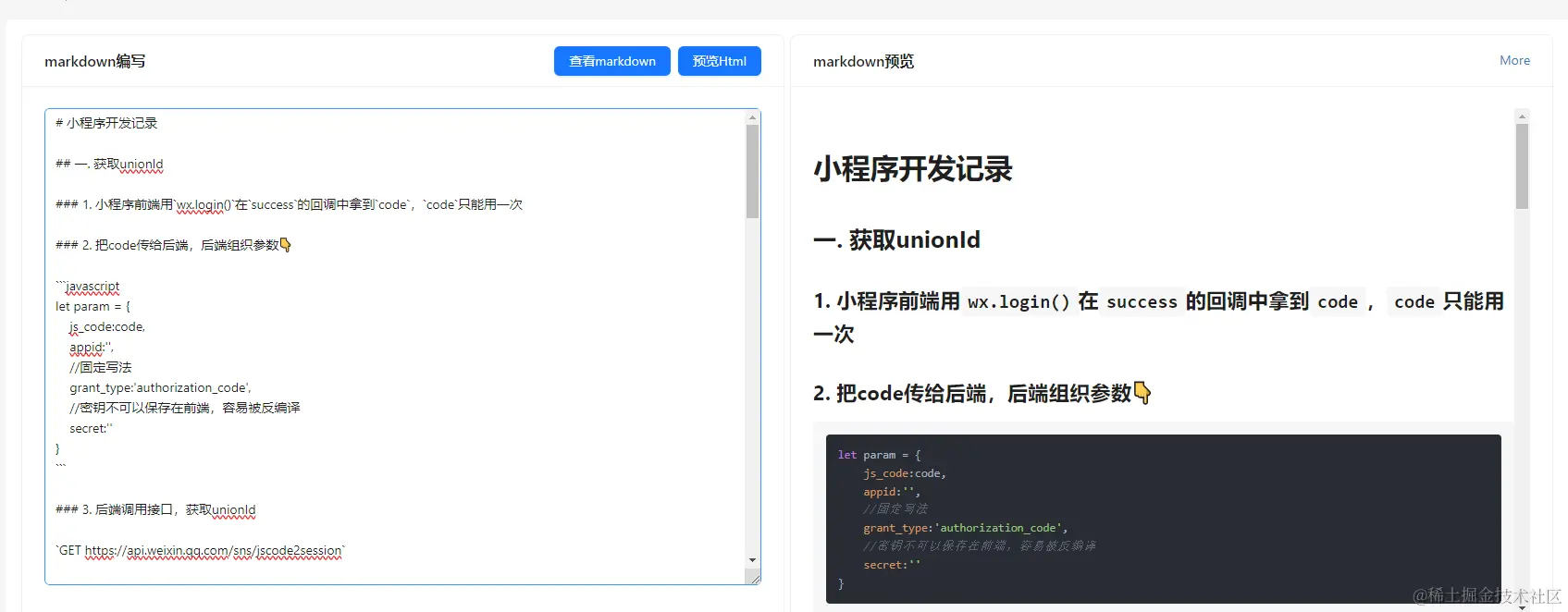Click 'let param = {' in preview code block

[x=879, y=455]
